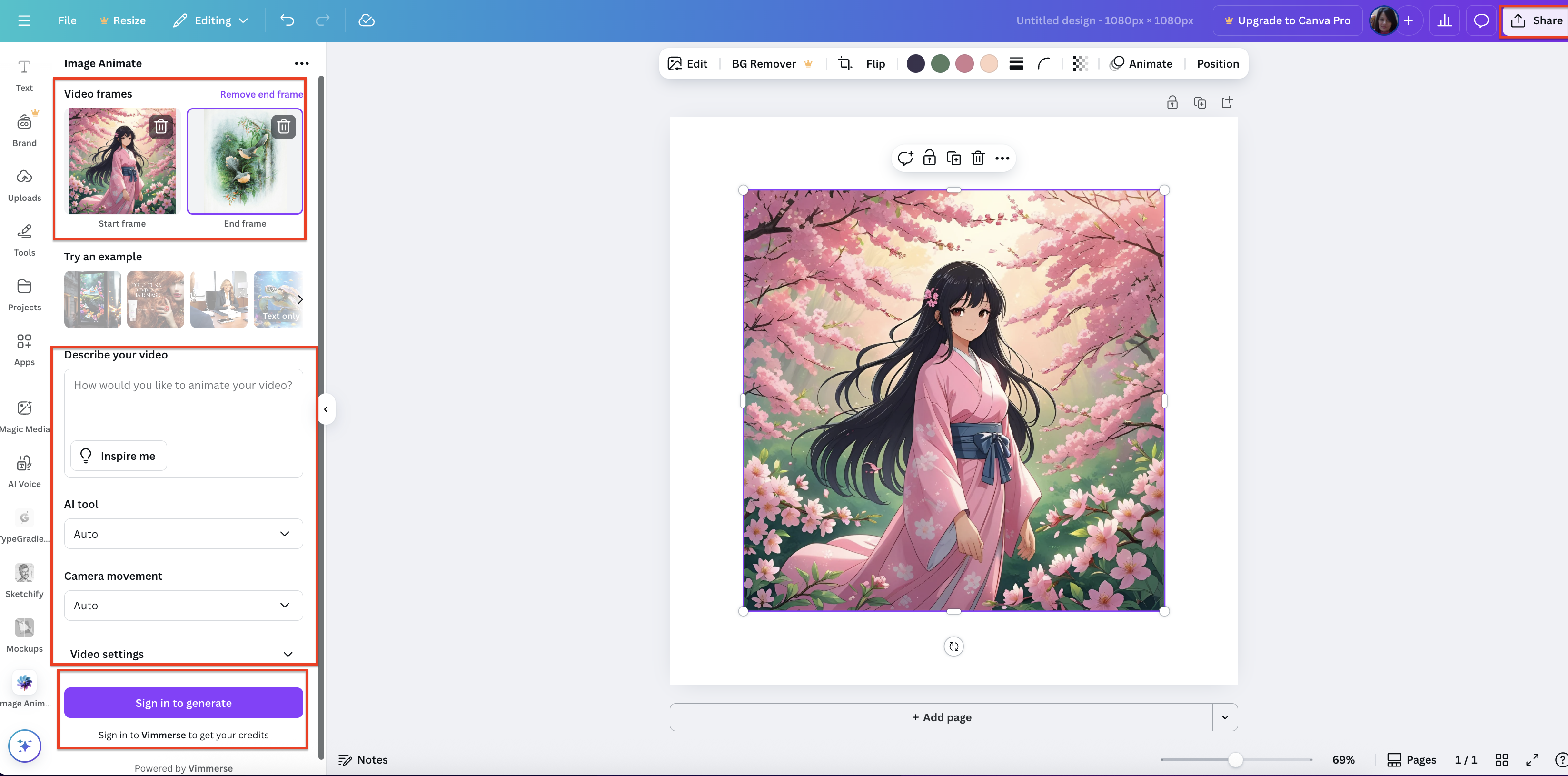Lock the selected image element
Image resolution: width=1568 pixels, height=776 pixels.
(930, 158)
